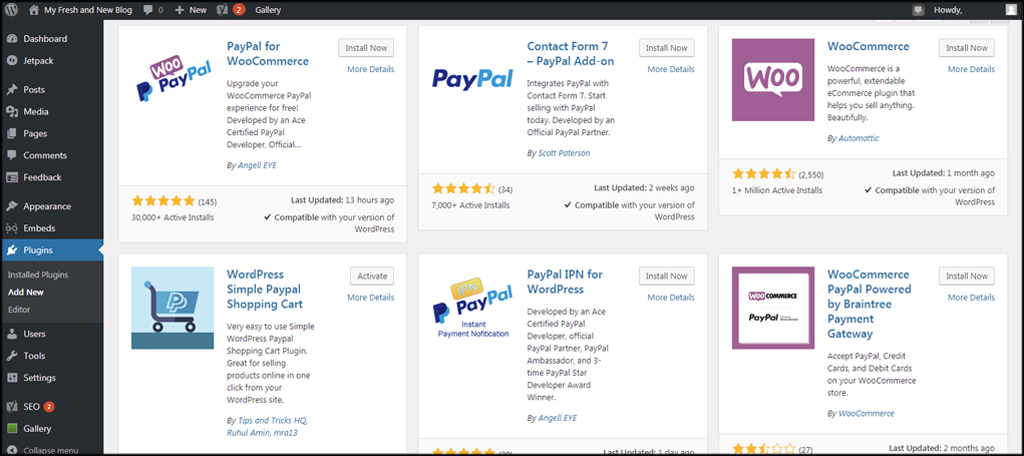The height and width of the screenshot is (456, 1024).
Task: View More Details for WooCommerce
Action: 972,69
